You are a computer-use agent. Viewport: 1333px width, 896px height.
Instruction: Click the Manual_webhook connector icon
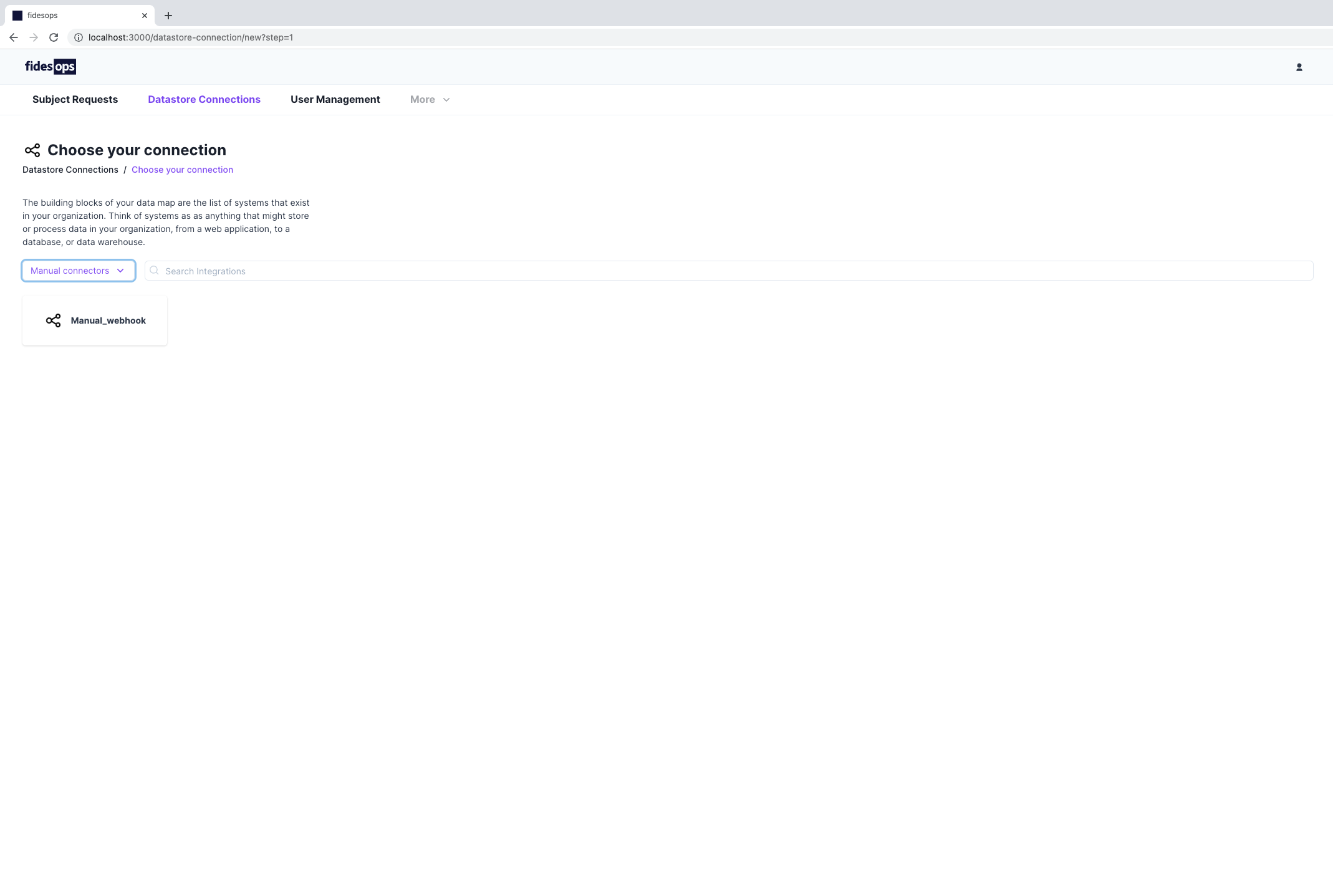54,320
